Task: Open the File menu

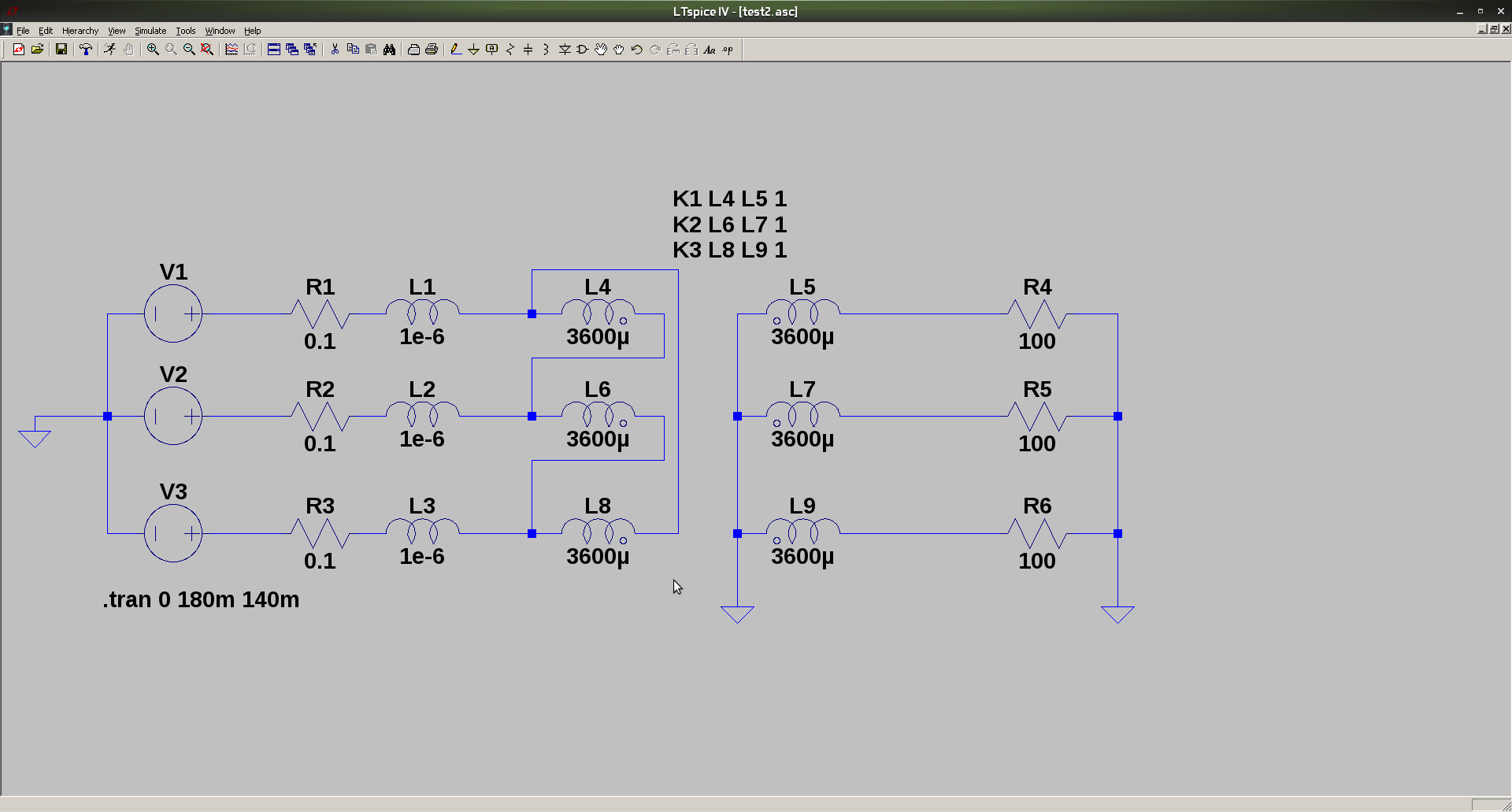Action: point(23,31)
